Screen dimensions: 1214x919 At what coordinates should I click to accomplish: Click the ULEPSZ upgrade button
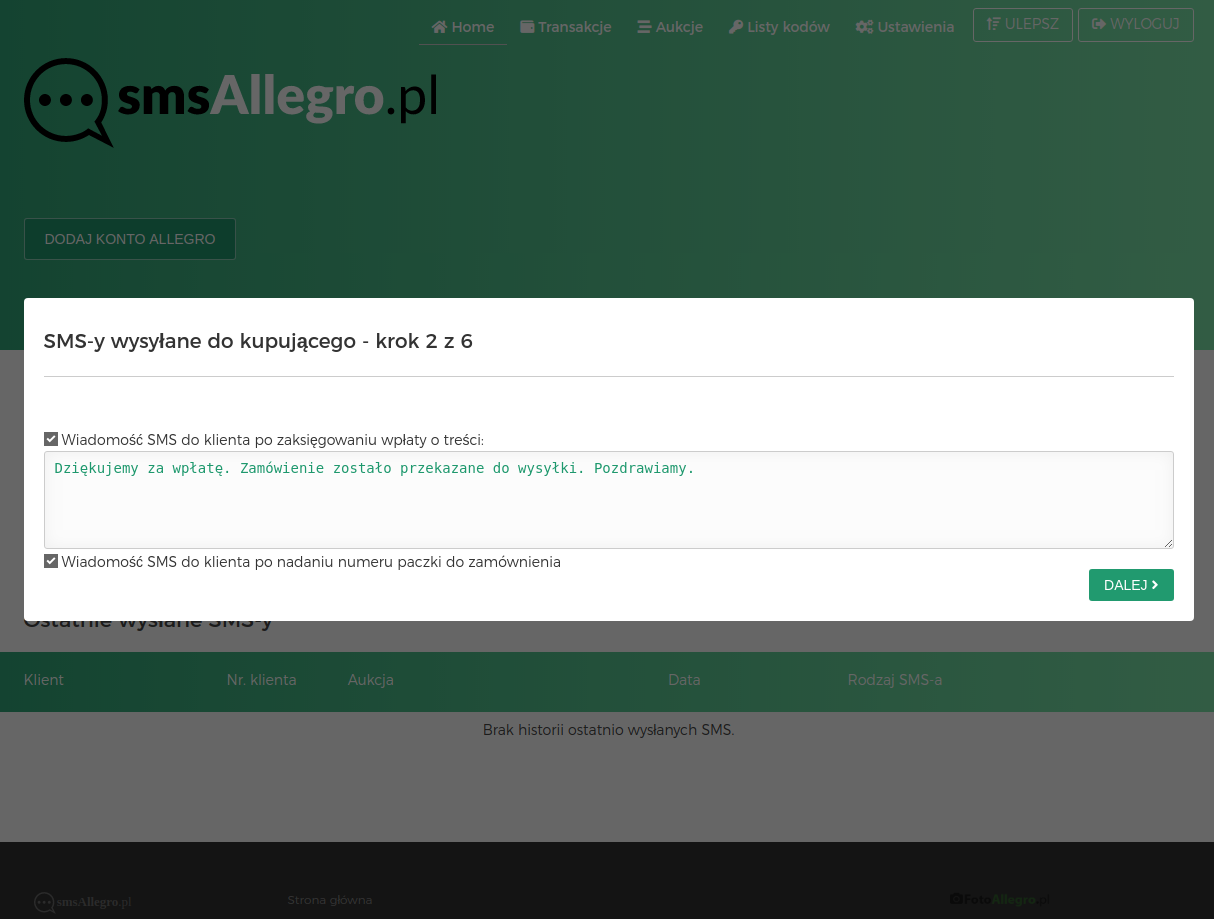tap(1023, 25)
